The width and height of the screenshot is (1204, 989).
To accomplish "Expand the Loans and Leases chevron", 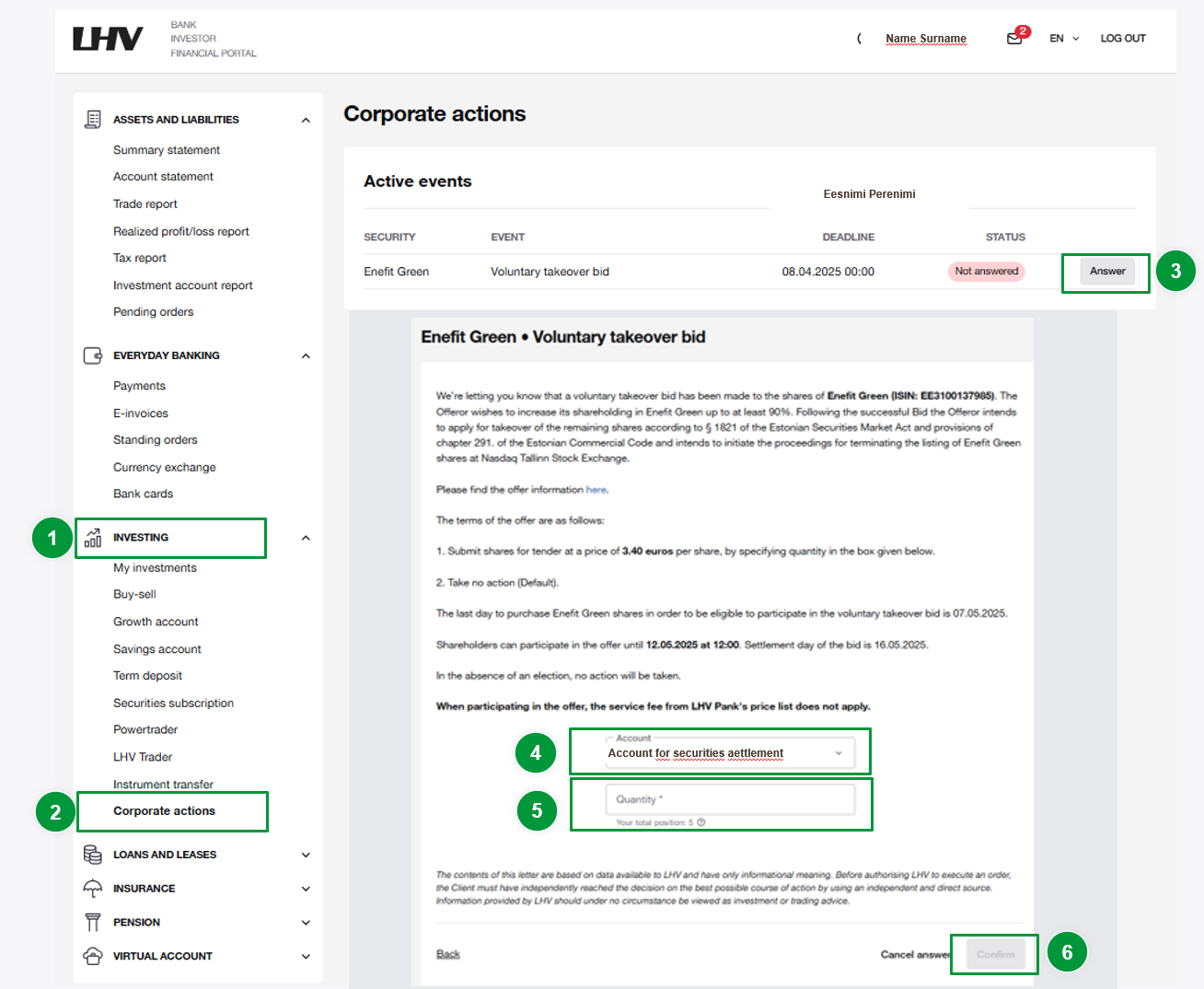I will (x=306, y=855).
